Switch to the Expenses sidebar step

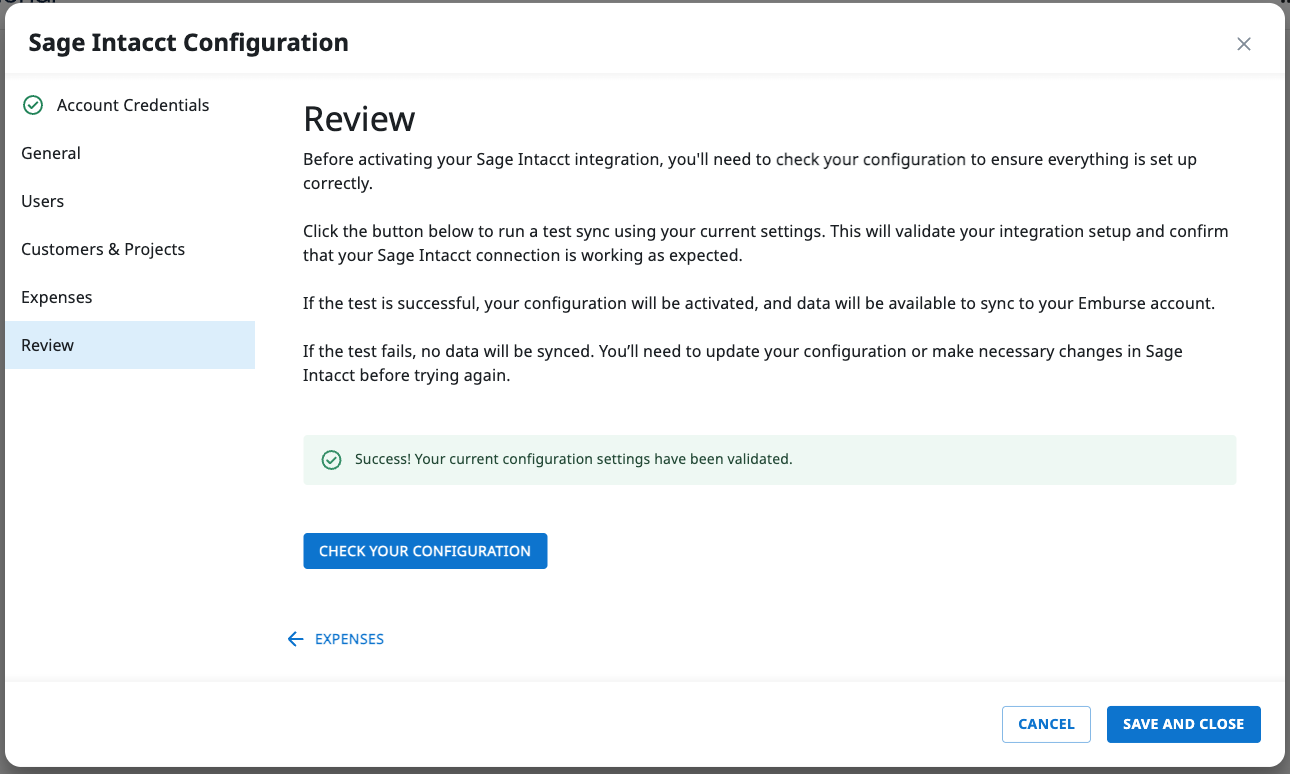pos(130,297)
